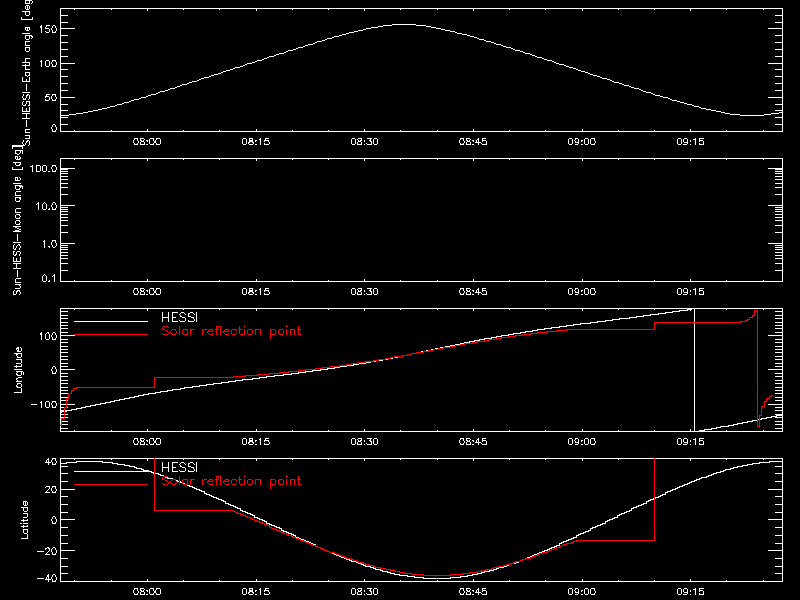
Task: Click the vertical white wrap line in Longitude plot
Action: pos(694,370)
